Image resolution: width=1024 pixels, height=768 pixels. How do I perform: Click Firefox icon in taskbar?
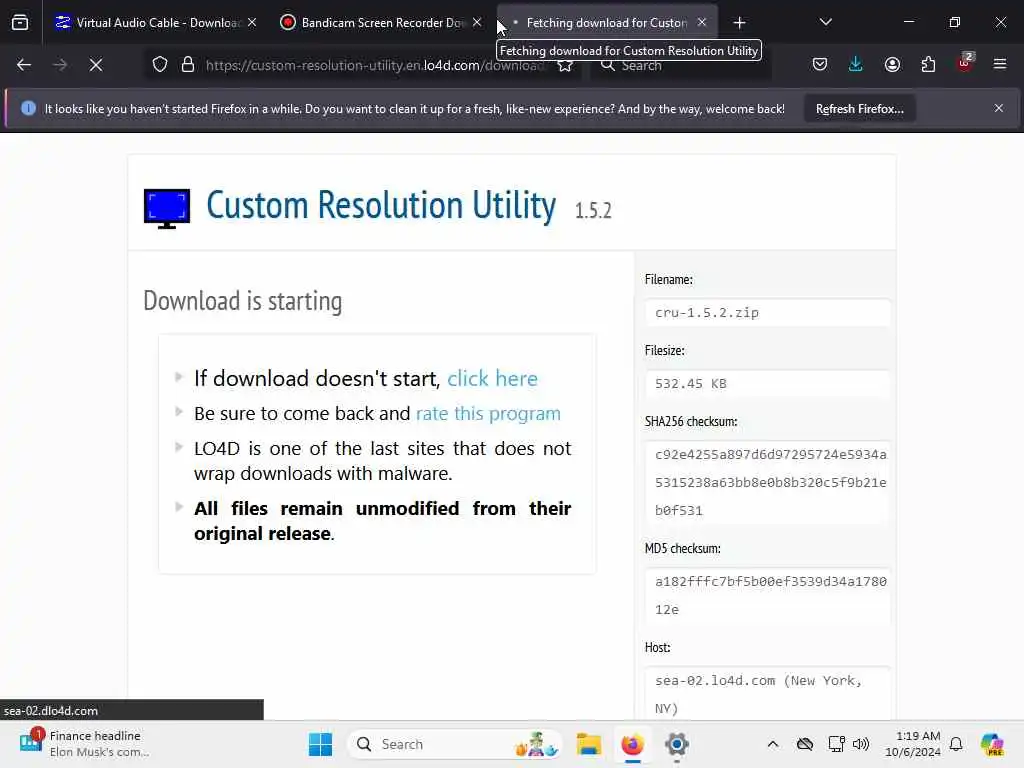[632, 744]
